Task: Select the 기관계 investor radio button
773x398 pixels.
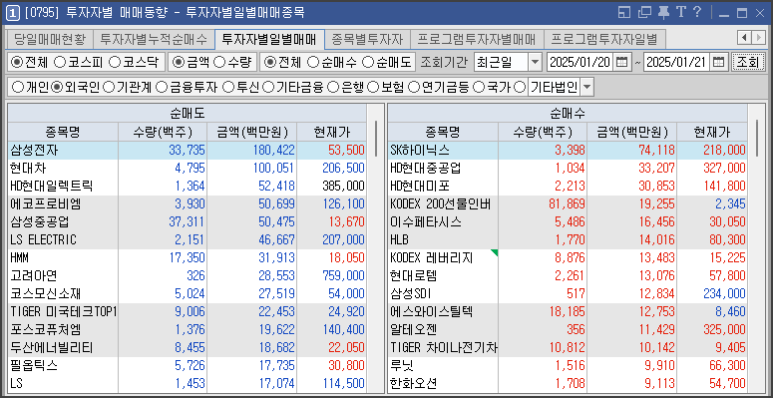Action: [x=108, y=88]
